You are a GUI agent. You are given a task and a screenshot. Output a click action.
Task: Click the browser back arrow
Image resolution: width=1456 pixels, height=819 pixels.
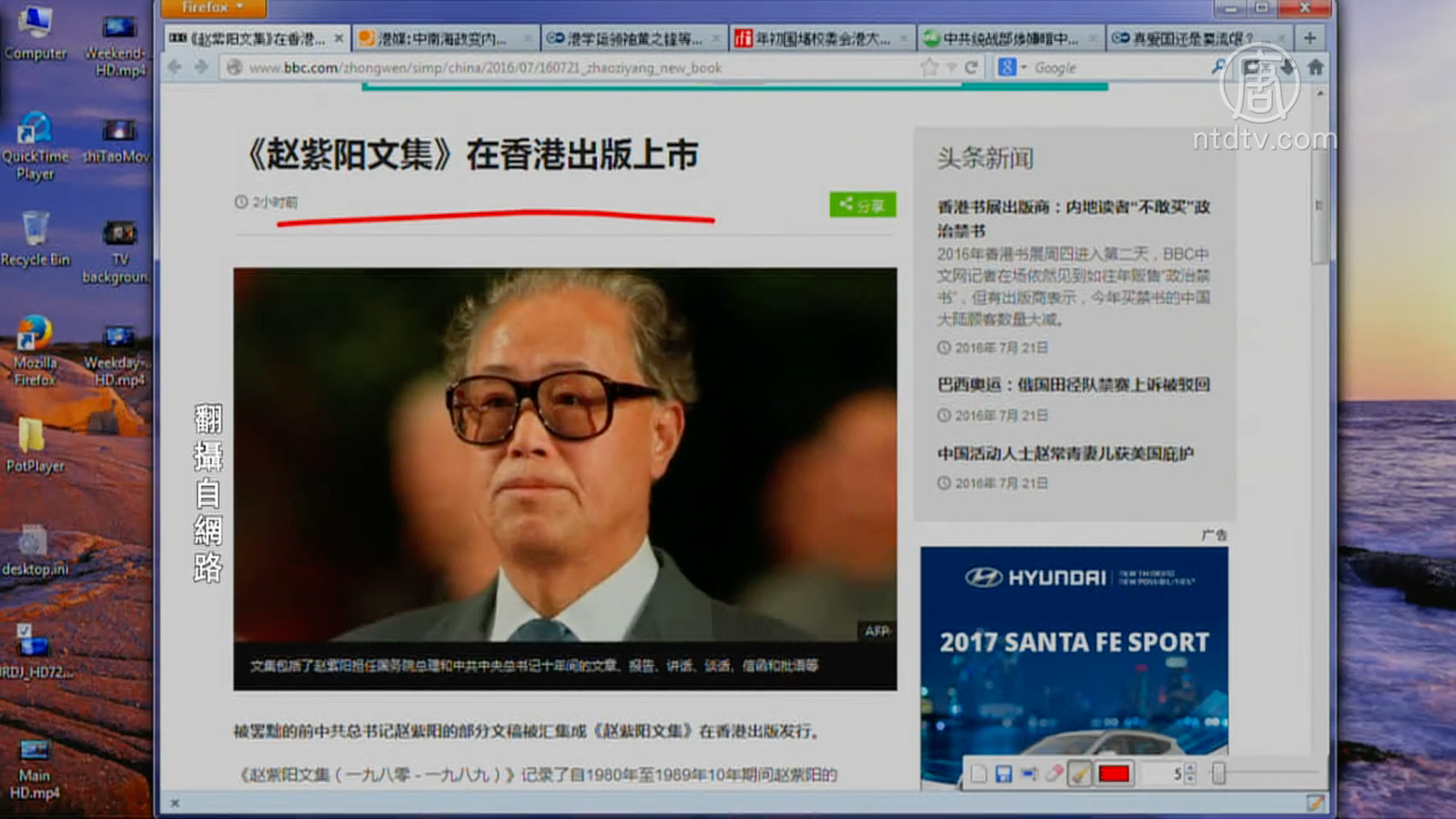click(175, 67)
